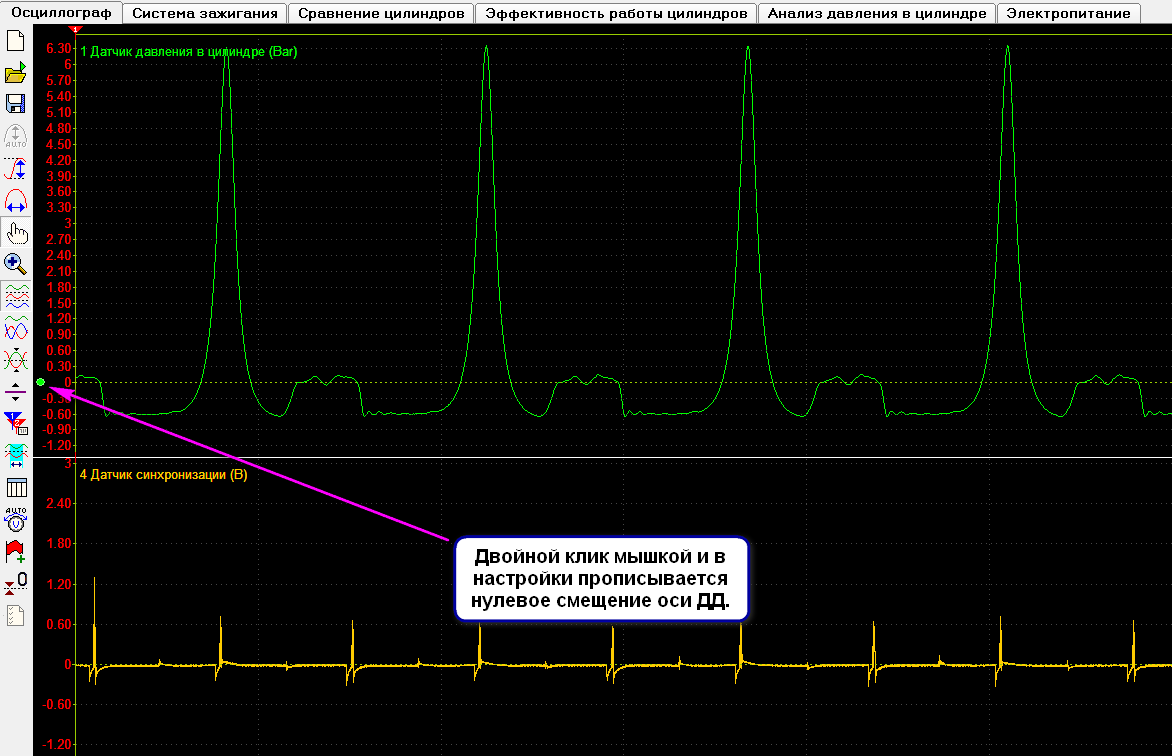Click the green zero-level marker dot

(x=40, y=382)
